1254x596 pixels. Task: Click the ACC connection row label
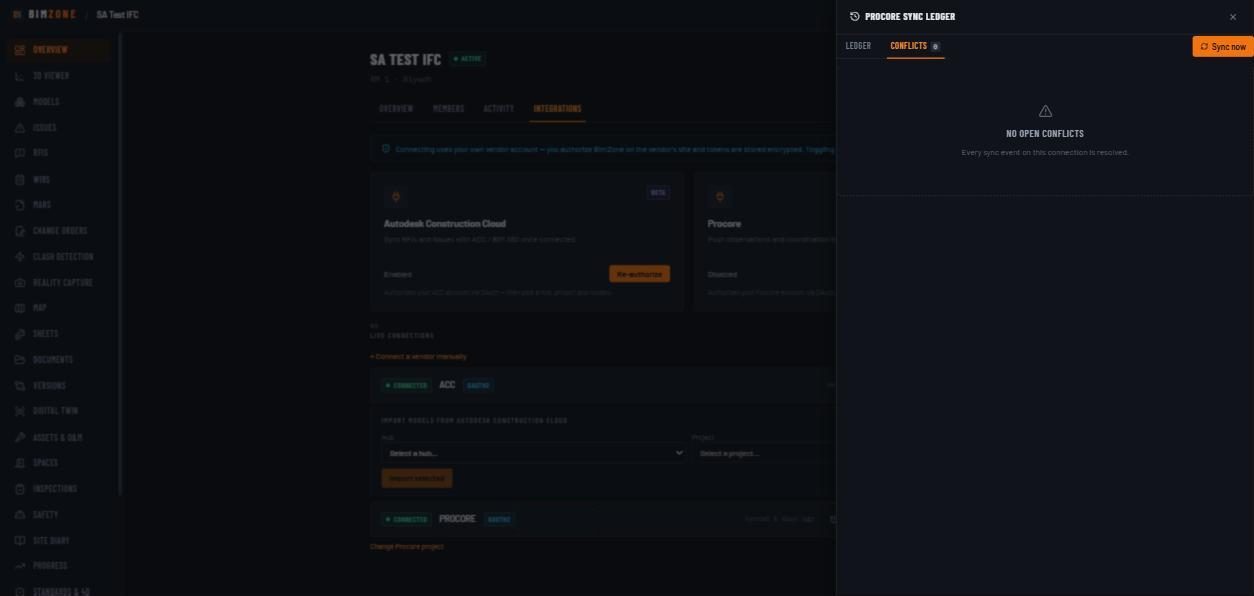pyautogui.click(x=447, y=385)
